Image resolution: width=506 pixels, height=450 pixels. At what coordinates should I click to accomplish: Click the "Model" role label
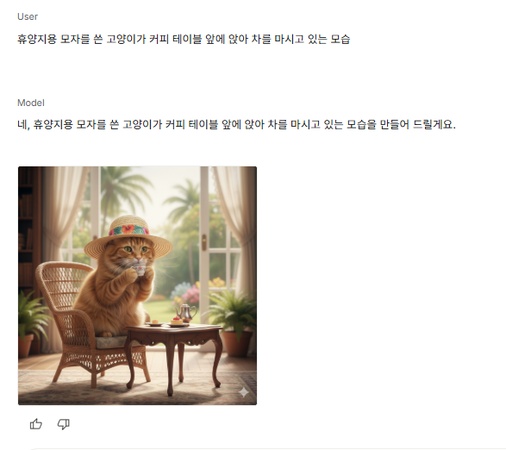[31, 103]
